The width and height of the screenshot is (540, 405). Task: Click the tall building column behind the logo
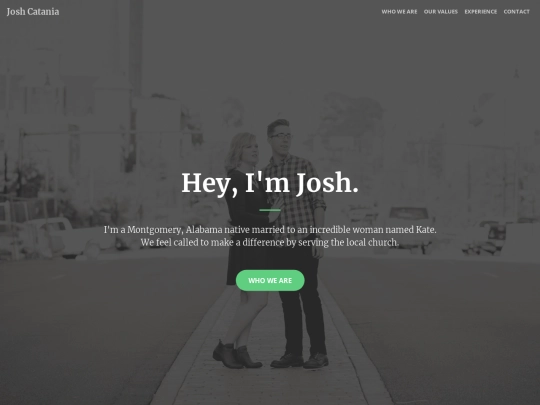coord(135,52)
